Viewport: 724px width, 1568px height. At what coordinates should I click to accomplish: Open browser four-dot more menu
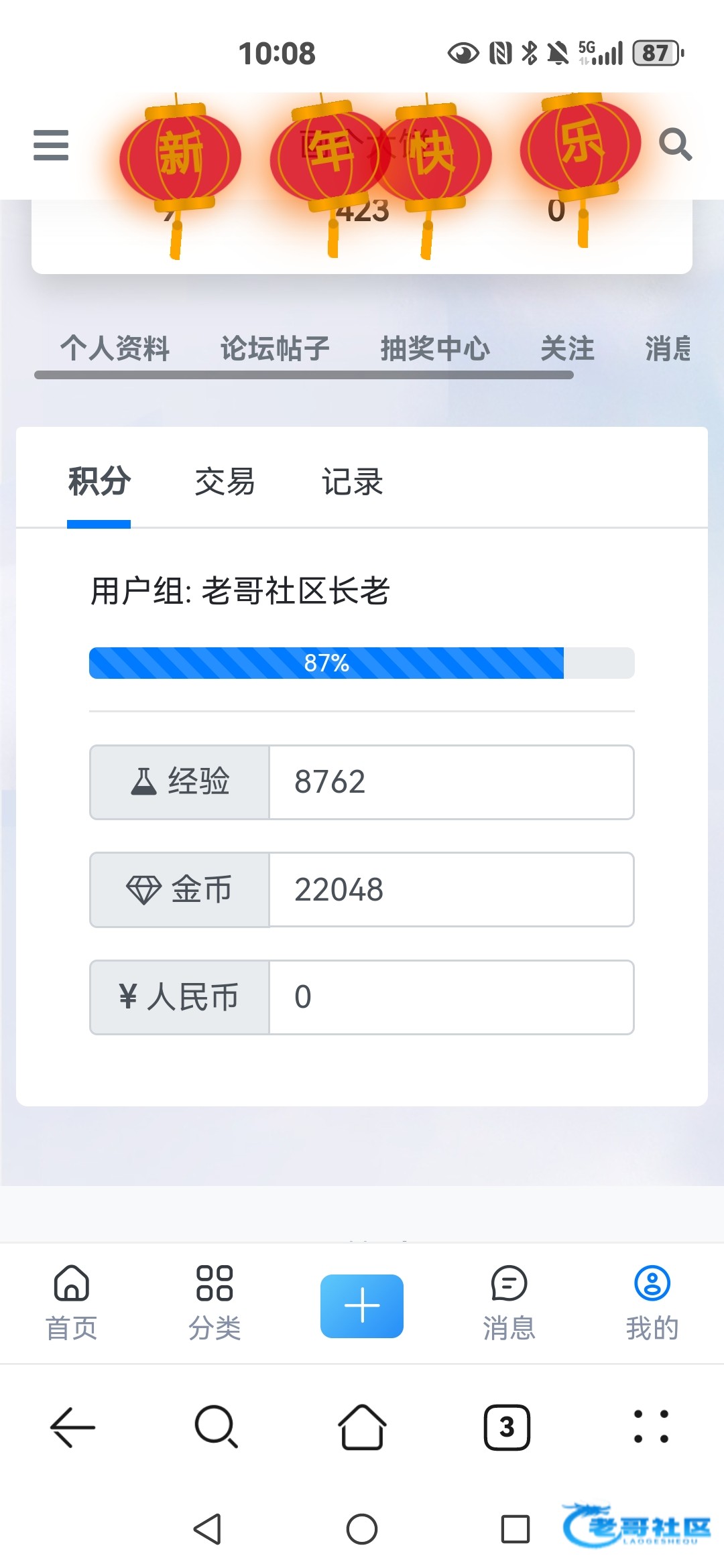[x=651, y=1427]
